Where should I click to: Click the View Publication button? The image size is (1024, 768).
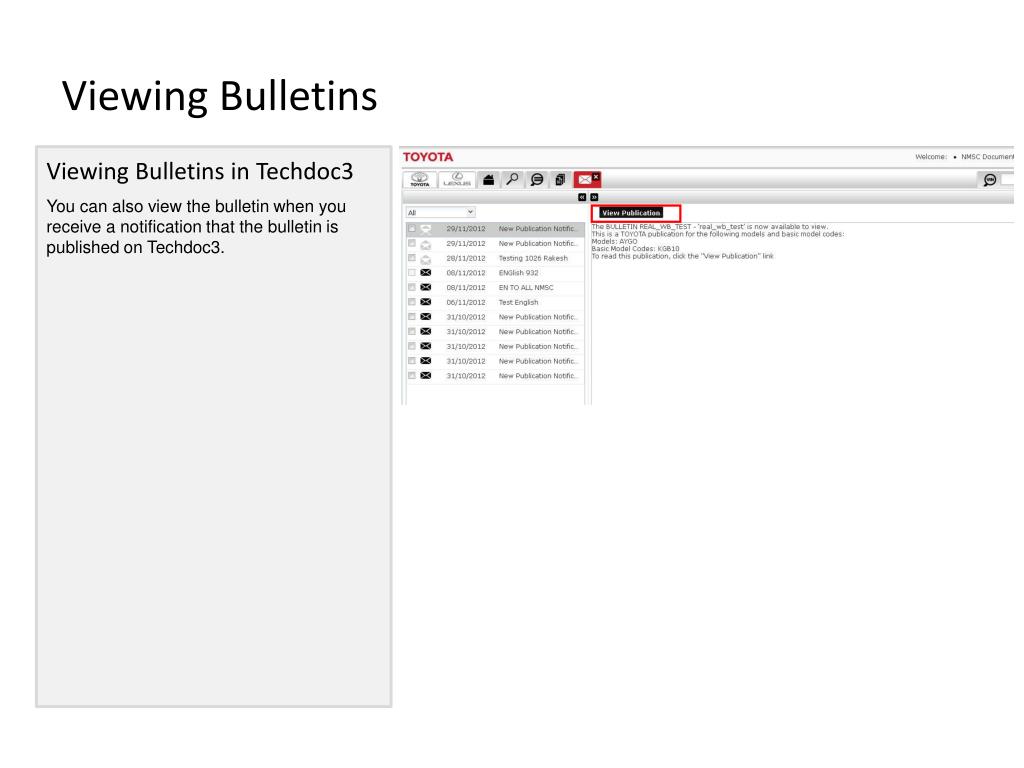pos(631,213)
